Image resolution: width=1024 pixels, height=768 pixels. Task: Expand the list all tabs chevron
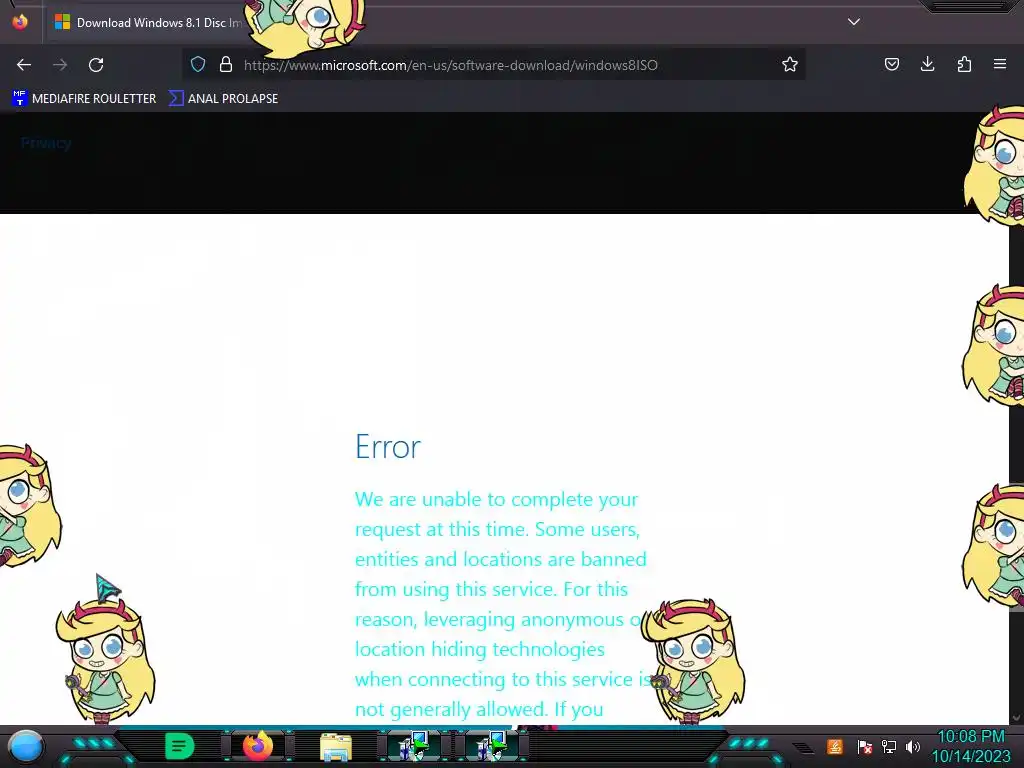click(854, 22)
